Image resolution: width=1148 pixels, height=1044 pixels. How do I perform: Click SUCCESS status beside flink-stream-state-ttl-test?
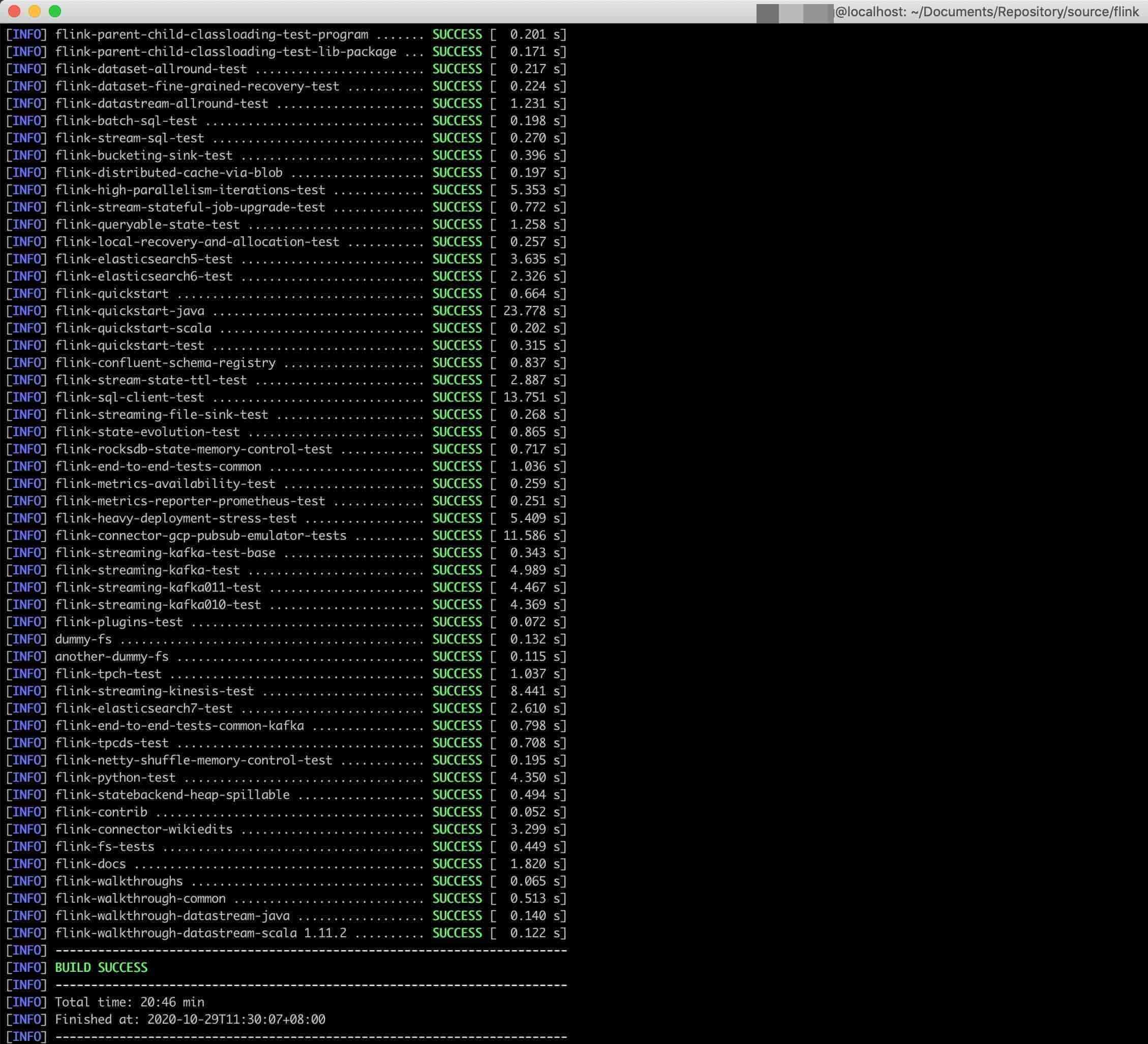tap(457, 380)
